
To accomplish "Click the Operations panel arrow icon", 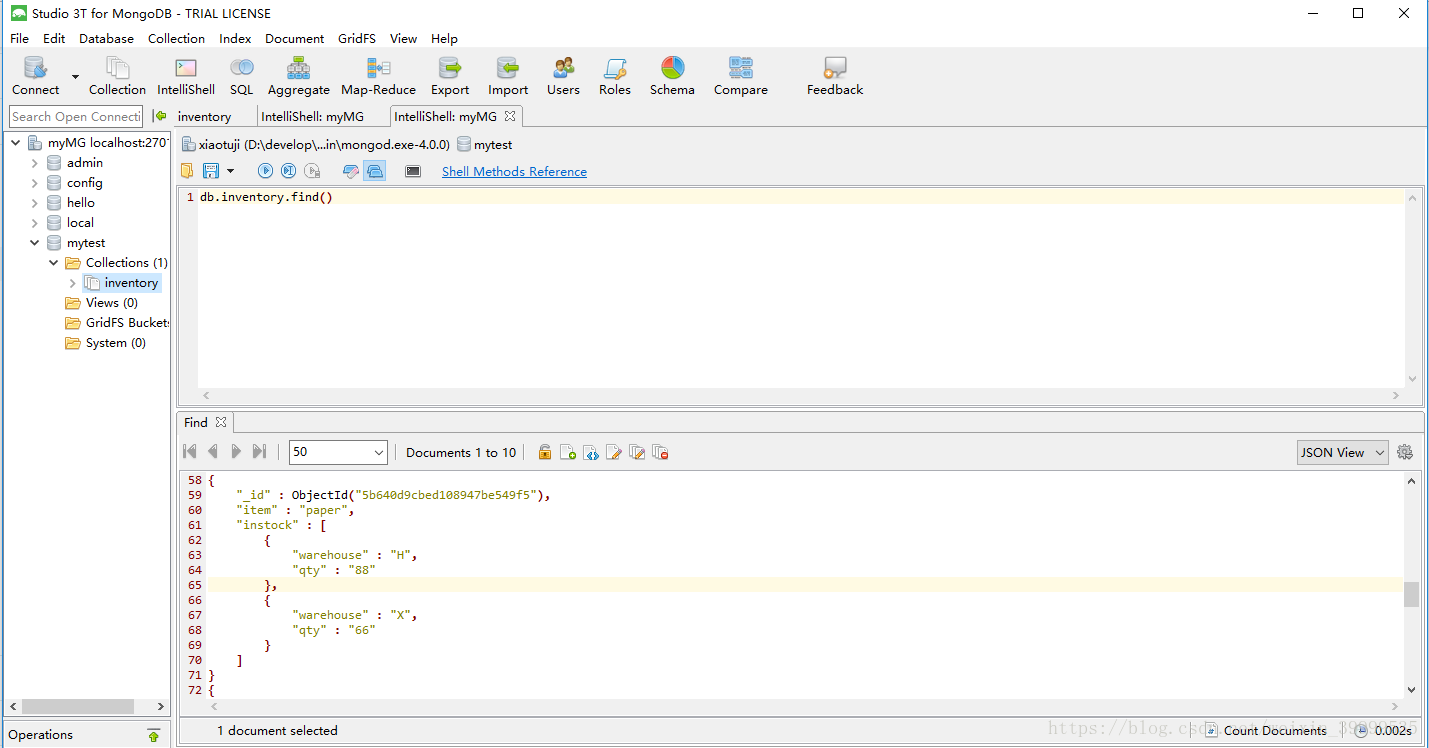I will click(153, 735).
